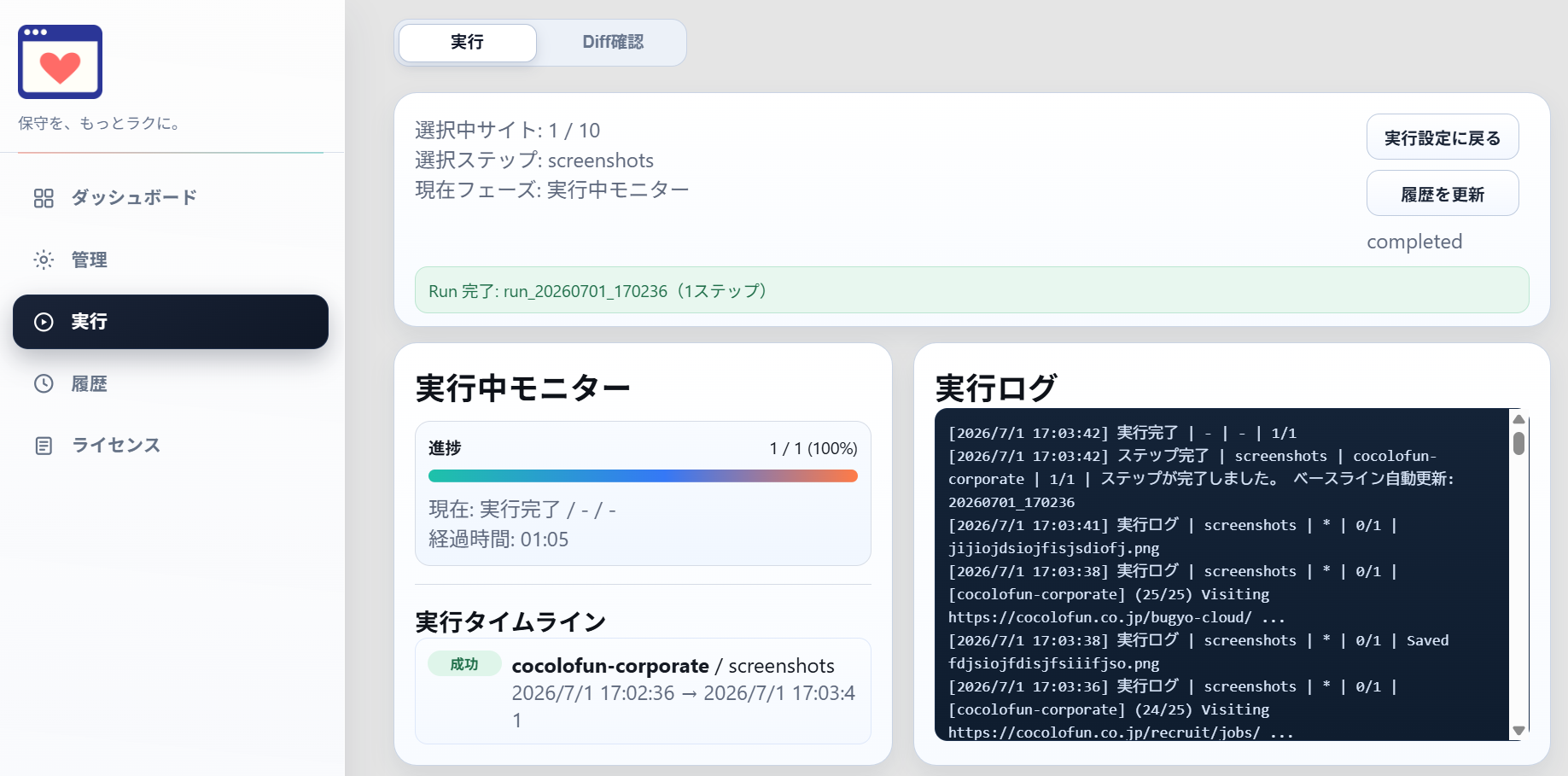Open 履歴 in the sidebar
1568x776 pixels.
point(171,383)
